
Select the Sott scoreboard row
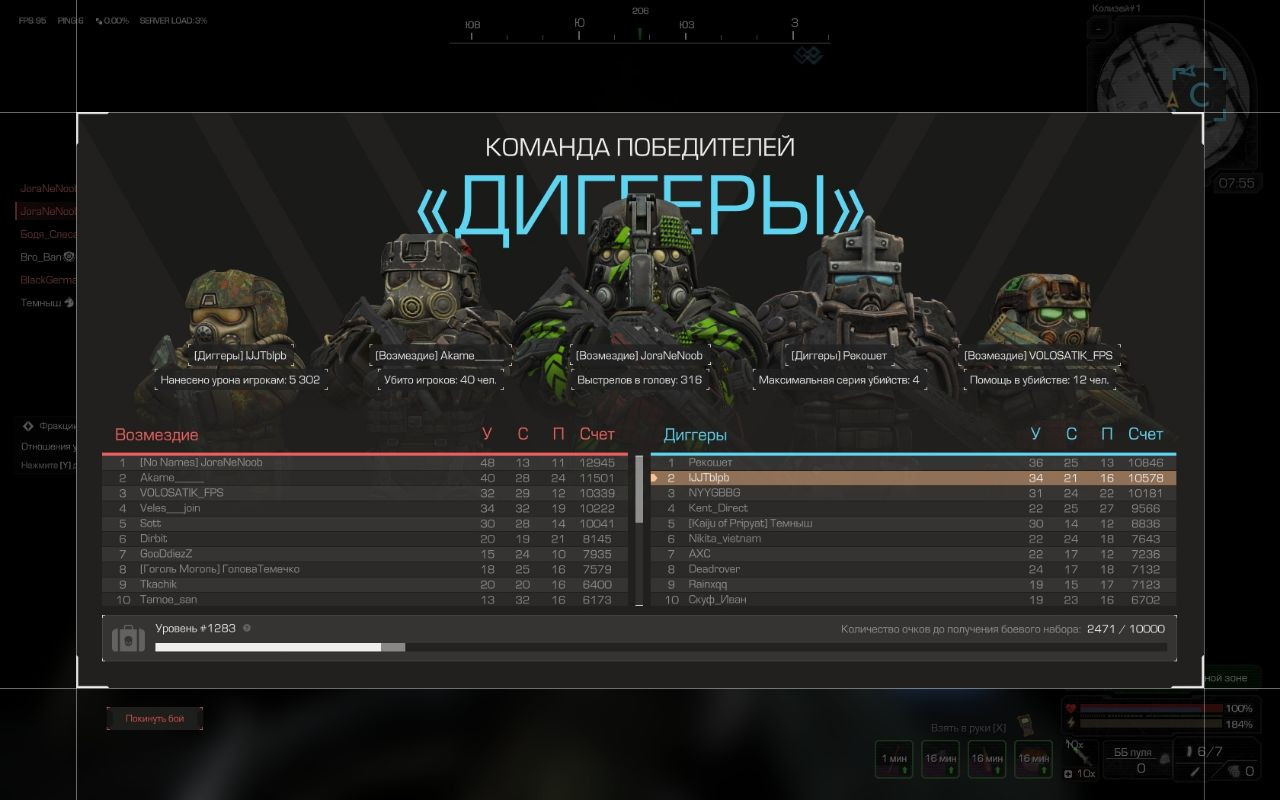coord(365,524)
